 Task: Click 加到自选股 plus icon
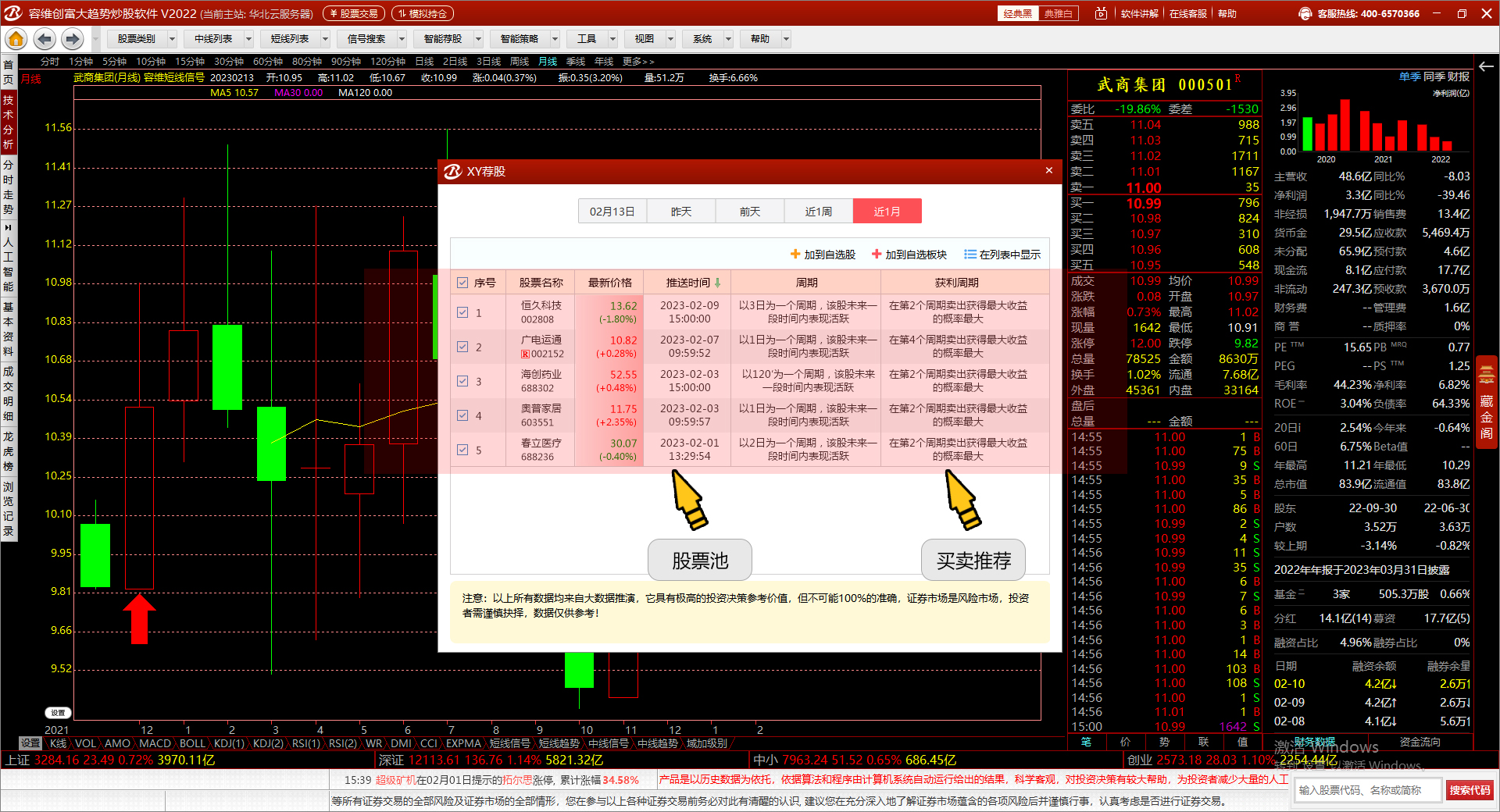pyautogui.click(x=795, y=255)
